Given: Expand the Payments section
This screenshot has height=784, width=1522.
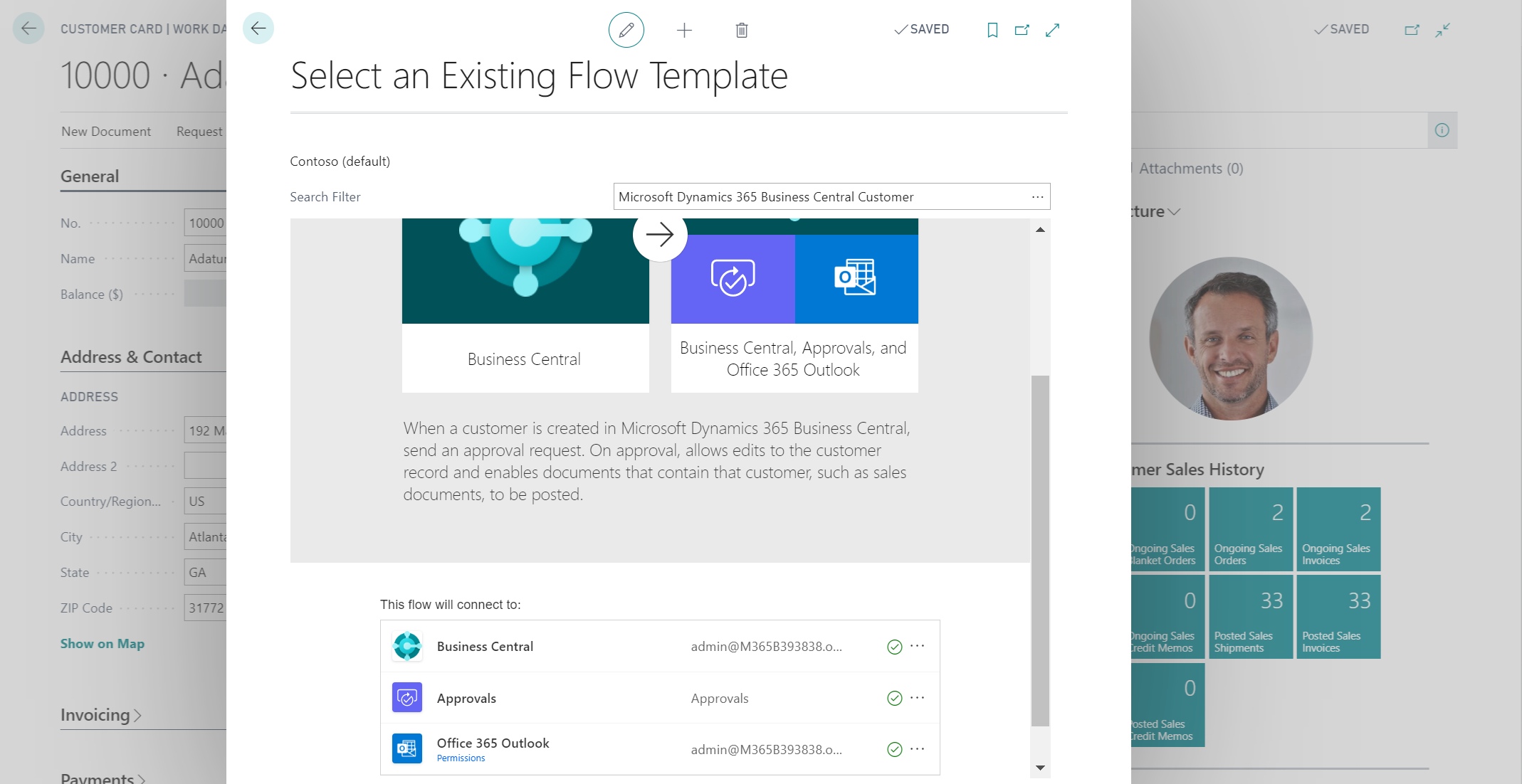Looking at the screenshot, I should pyautogui.click(x=103, y=778).
